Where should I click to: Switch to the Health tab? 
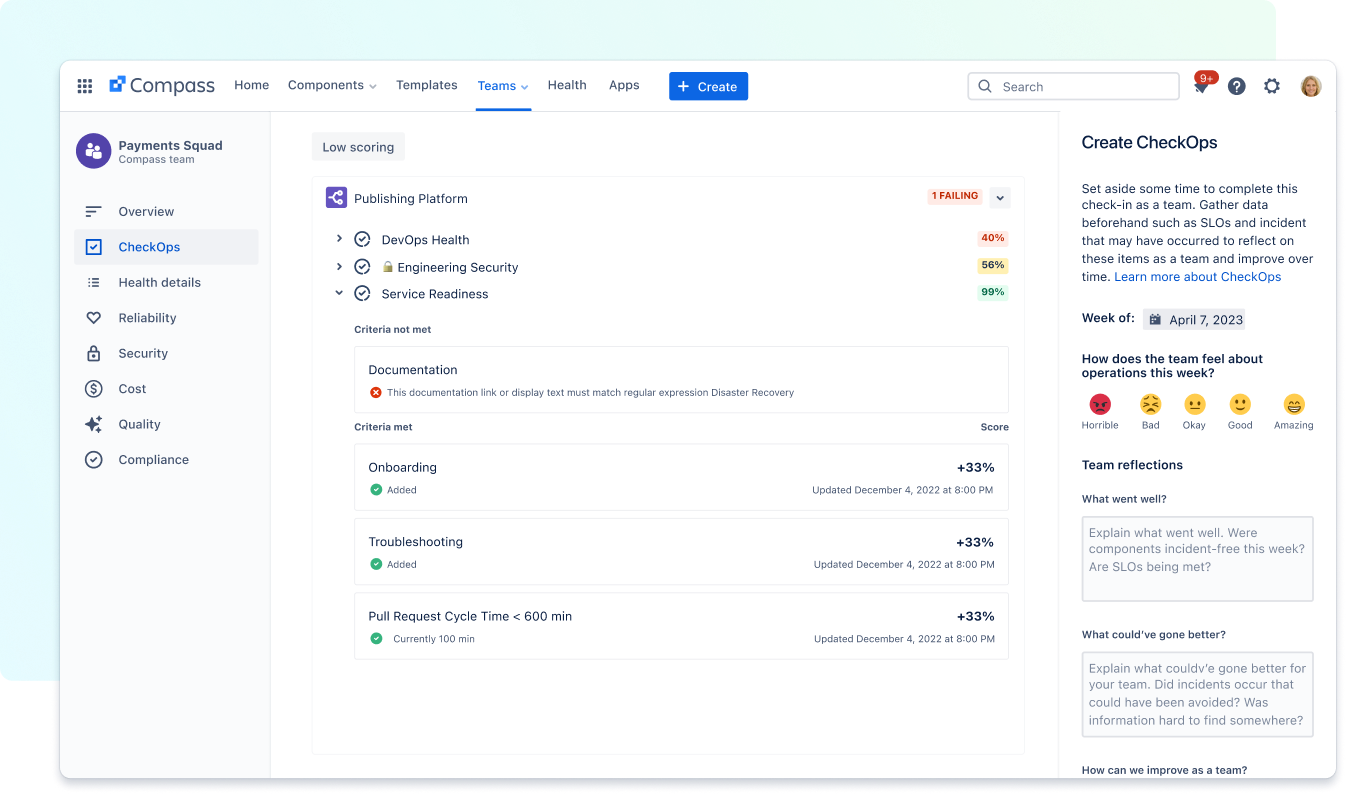(567, 85)
